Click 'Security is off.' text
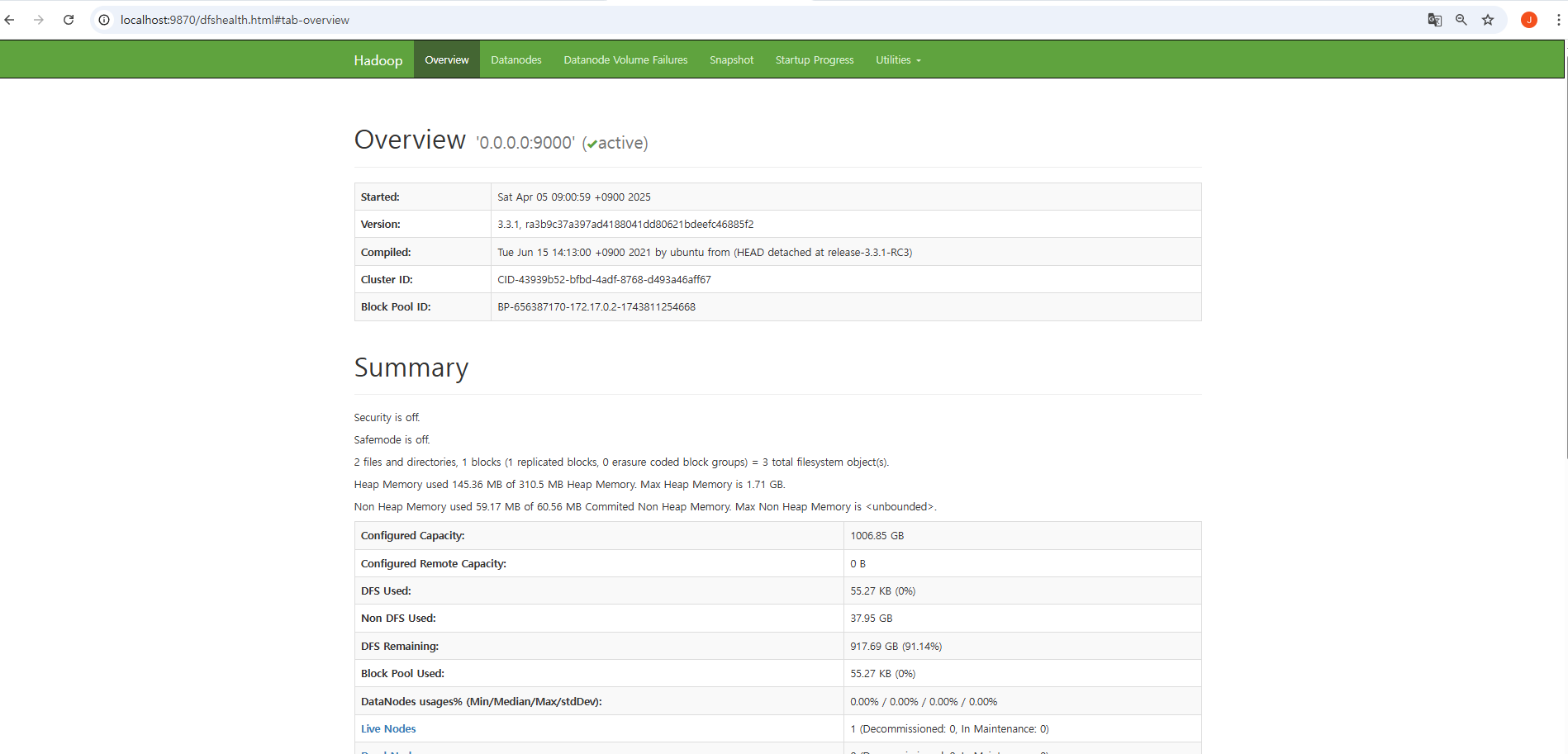 point(387,417)
